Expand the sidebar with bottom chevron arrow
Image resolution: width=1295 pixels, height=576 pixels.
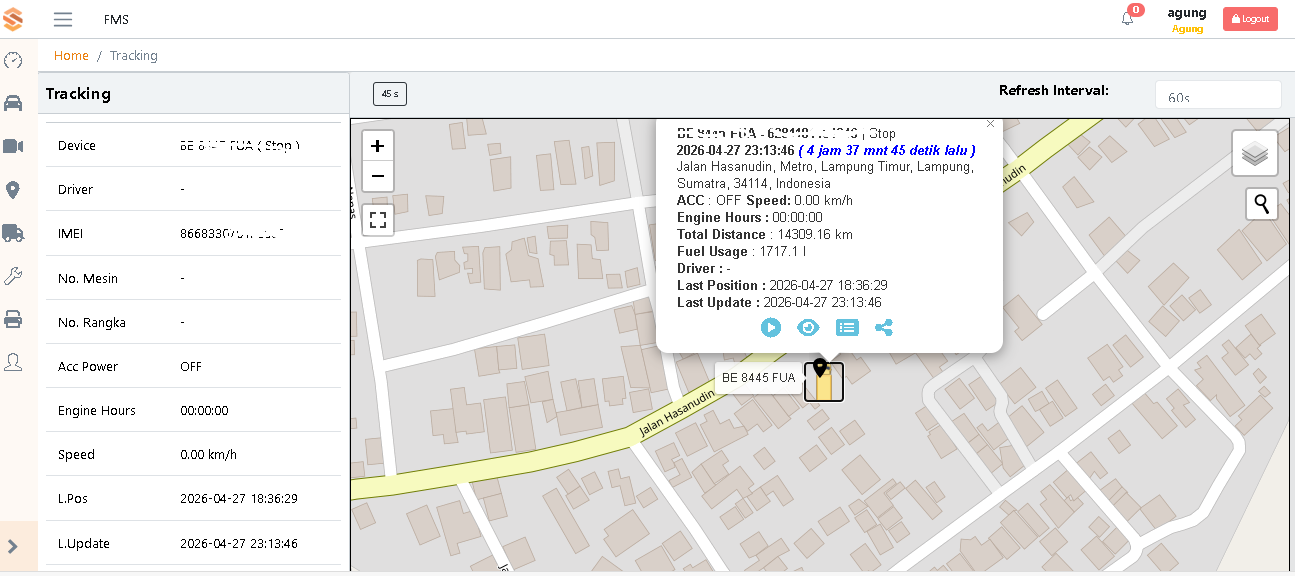point(13,546)
